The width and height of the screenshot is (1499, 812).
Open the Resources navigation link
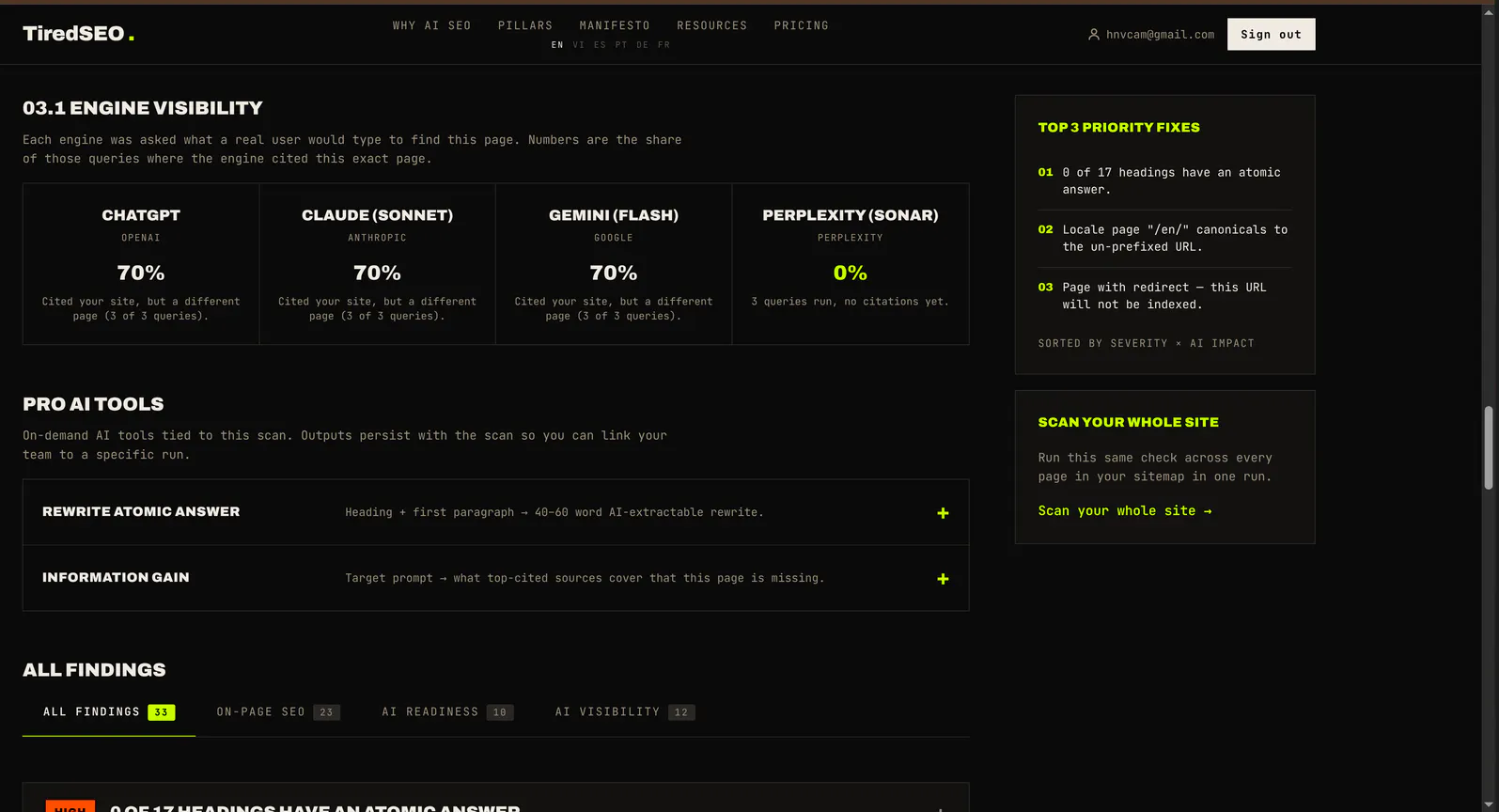pos(712,25)
